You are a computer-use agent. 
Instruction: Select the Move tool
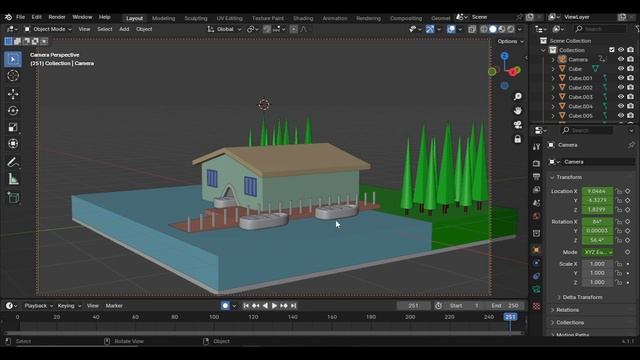13,94
